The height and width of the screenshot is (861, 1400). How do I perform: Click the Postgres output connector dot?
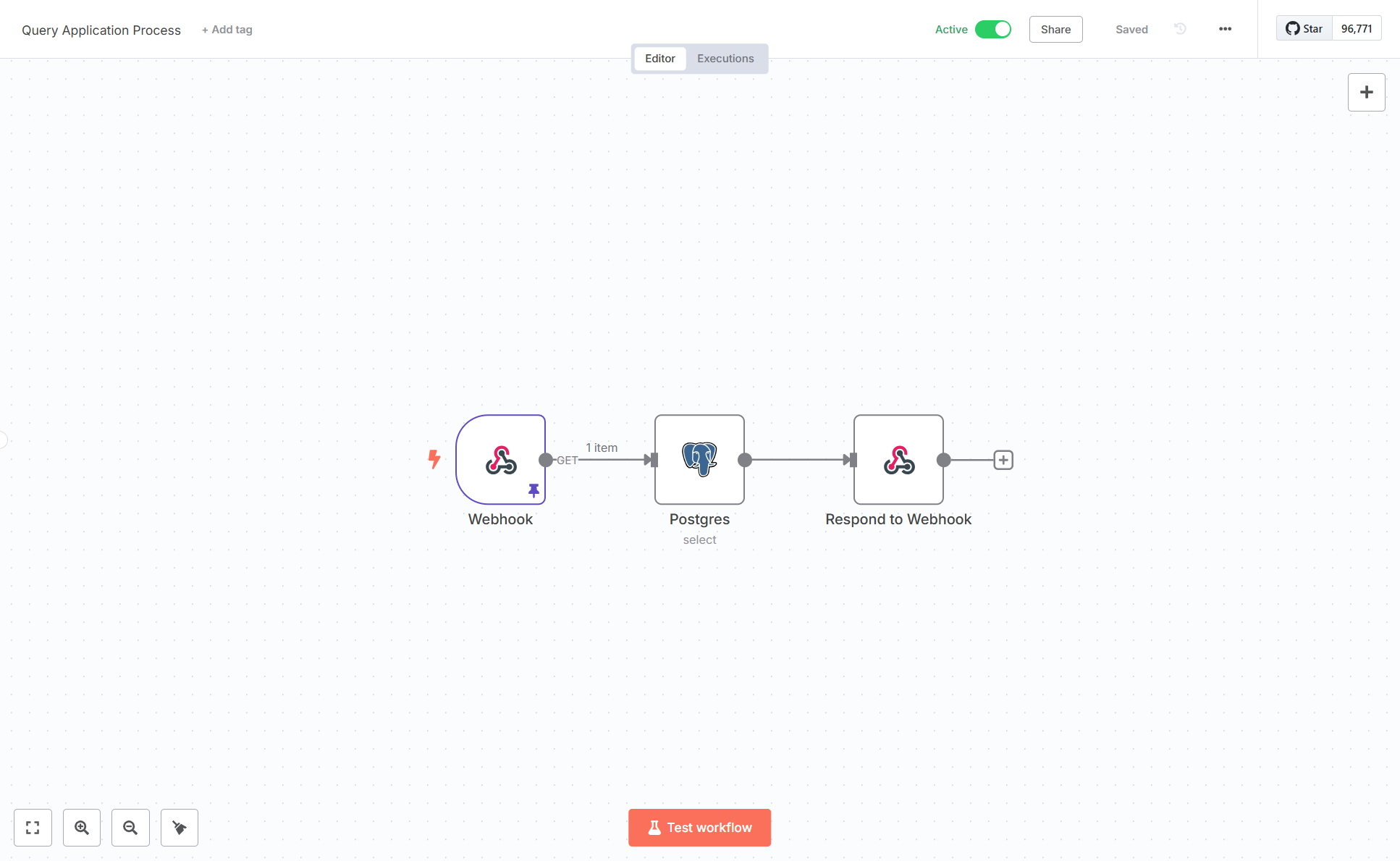pos(745,460)
